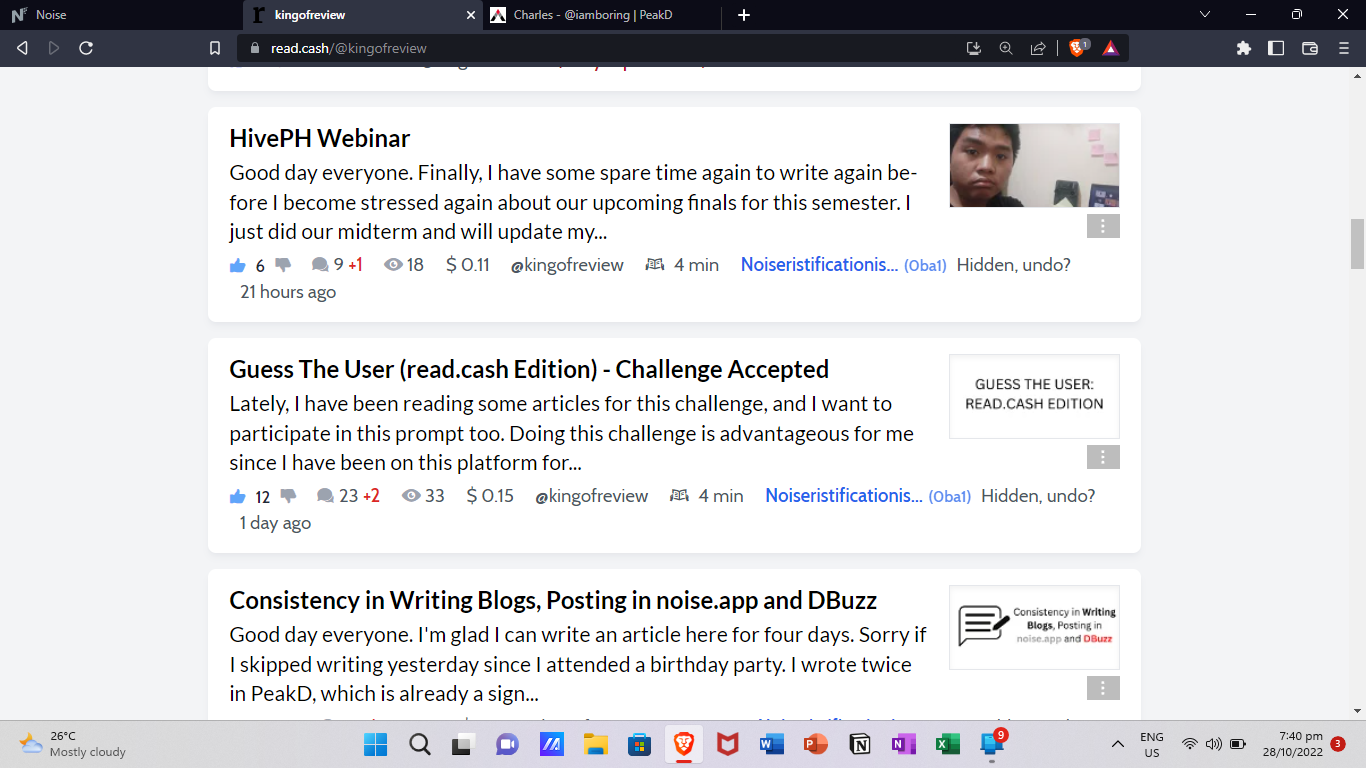Undo hidden status on HivePH Webinar post
The width and height of the screenshot is (1366, 768).
tap(1014, 265)
